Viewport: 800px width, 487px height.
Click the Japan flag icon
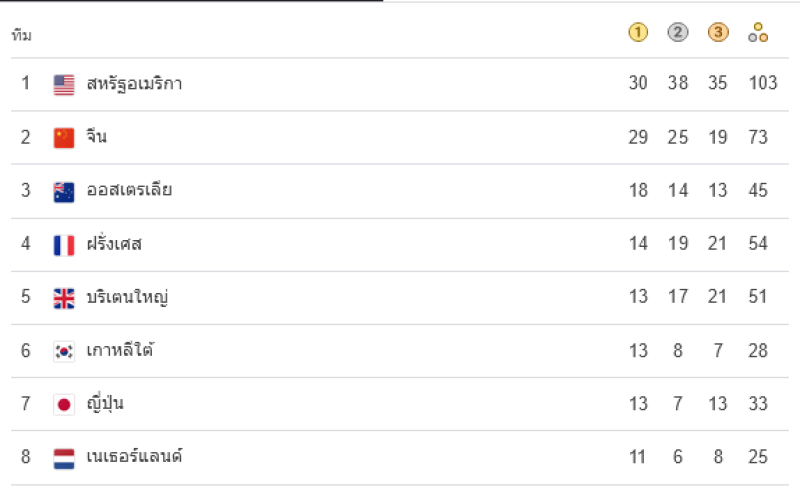coord(64,404)
